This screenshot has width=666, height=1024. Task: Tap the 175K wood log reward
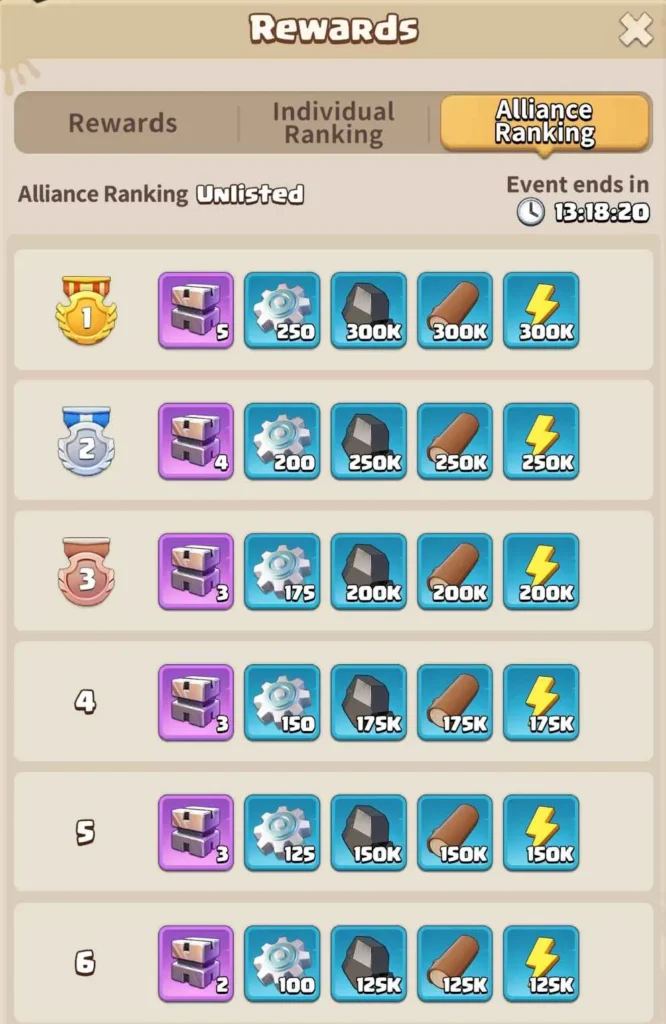(x=454, y=702)
